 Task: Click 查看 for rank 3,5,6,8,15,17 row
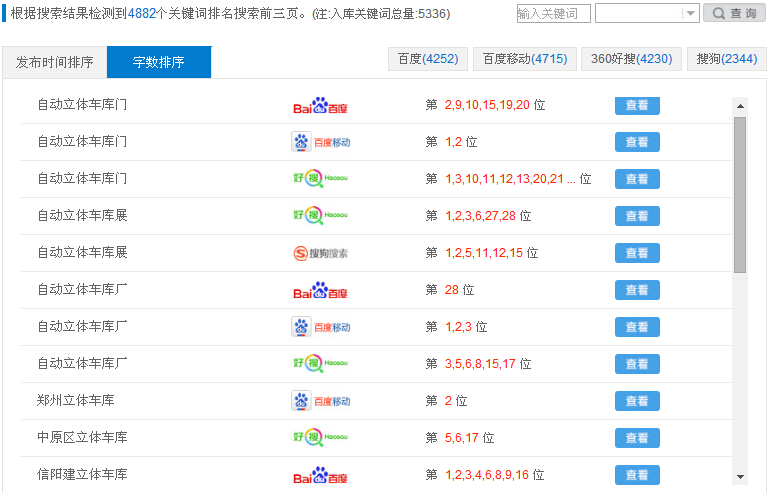point(637,364)
